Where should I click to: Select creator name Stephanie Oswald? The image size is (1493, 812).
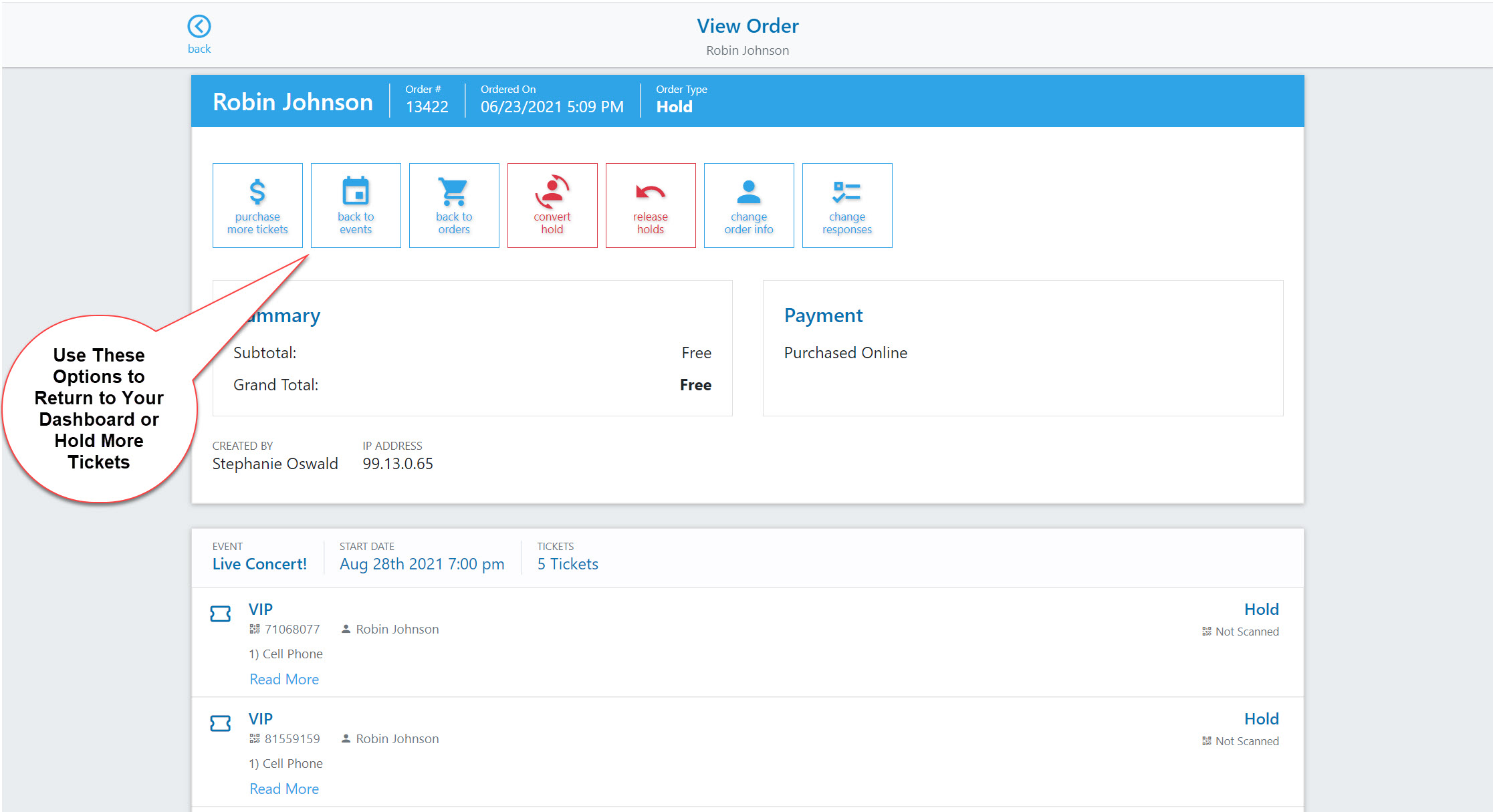(x=275, y=464)
